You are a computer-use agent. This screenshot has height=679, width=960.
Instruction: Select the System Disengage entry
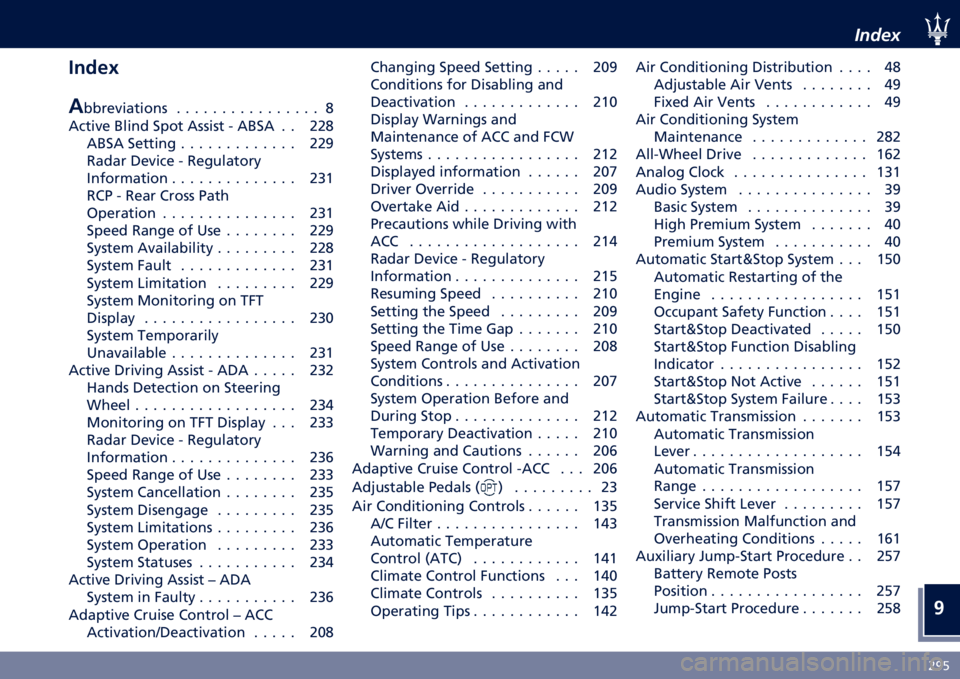pos(210,510)
